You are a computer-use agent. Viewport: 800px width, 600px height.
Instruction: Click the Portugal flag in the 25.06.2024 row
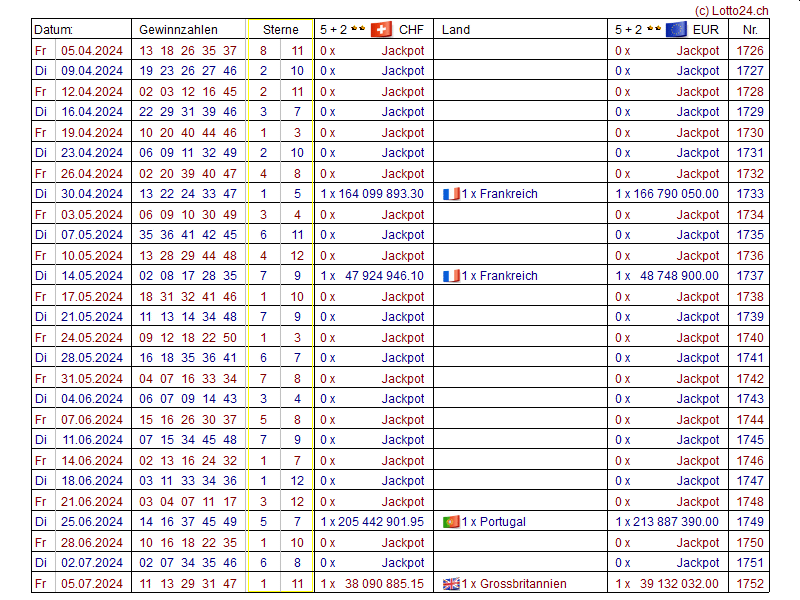tap(451, 522)
